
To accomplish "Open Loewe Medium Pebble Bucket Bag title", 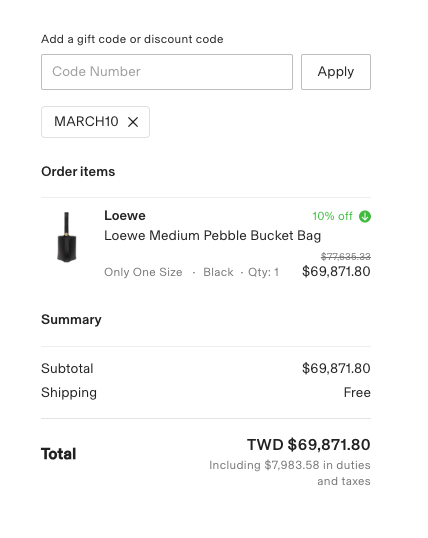I will 212,236.
